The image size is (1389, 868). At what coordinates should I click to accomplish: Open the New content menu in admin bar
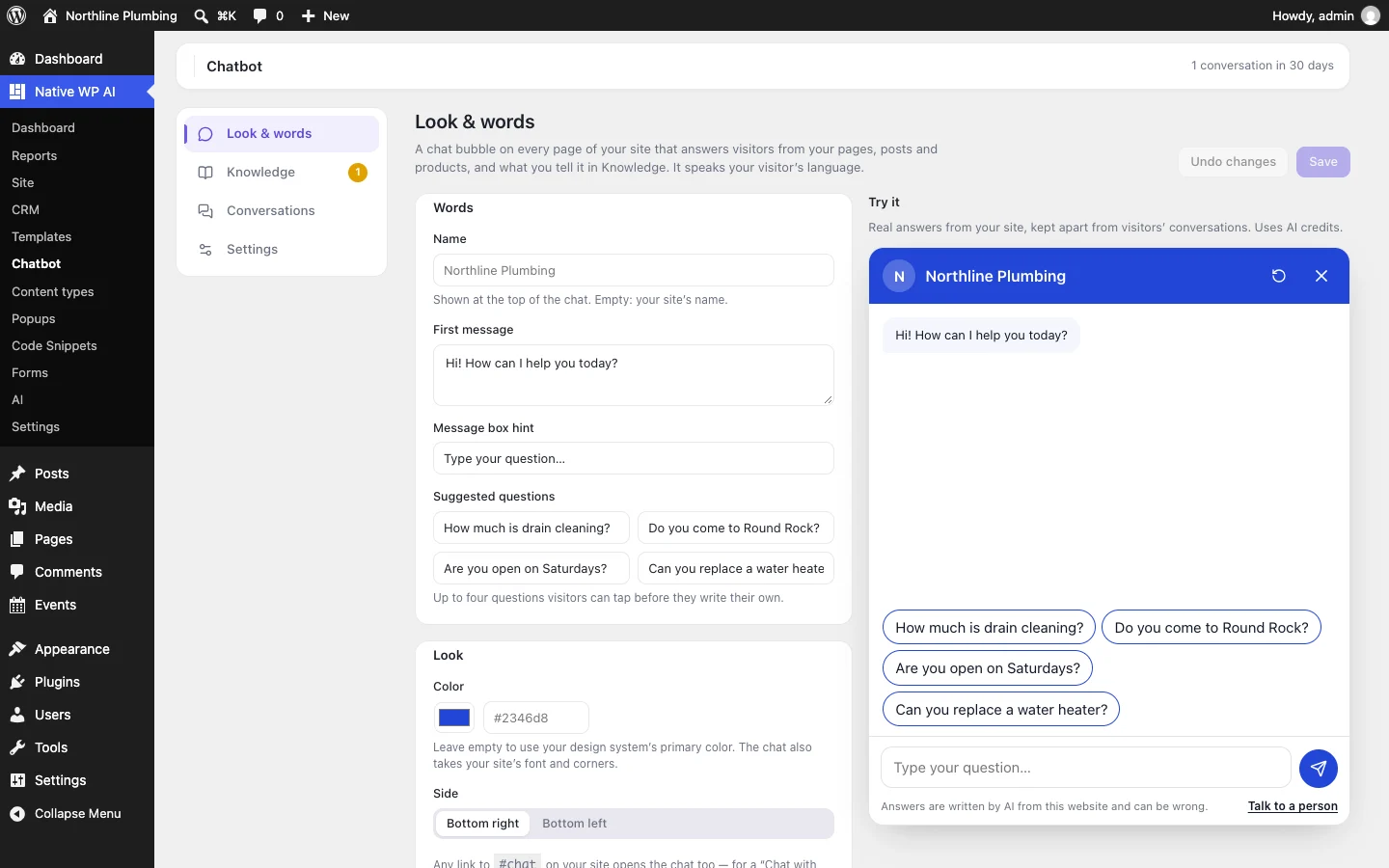tap(325, 15)
